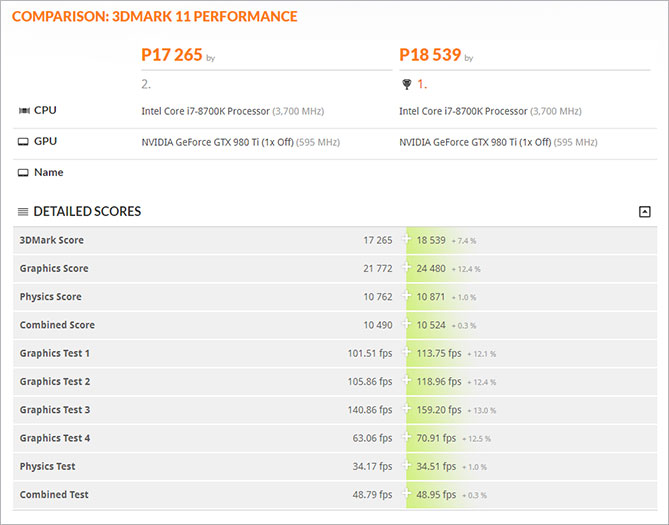Image resolution: width=669 pixels, height=525 pixels.
Task: Click the trophy icon beside rank 1
Action: tap(407, 85)
